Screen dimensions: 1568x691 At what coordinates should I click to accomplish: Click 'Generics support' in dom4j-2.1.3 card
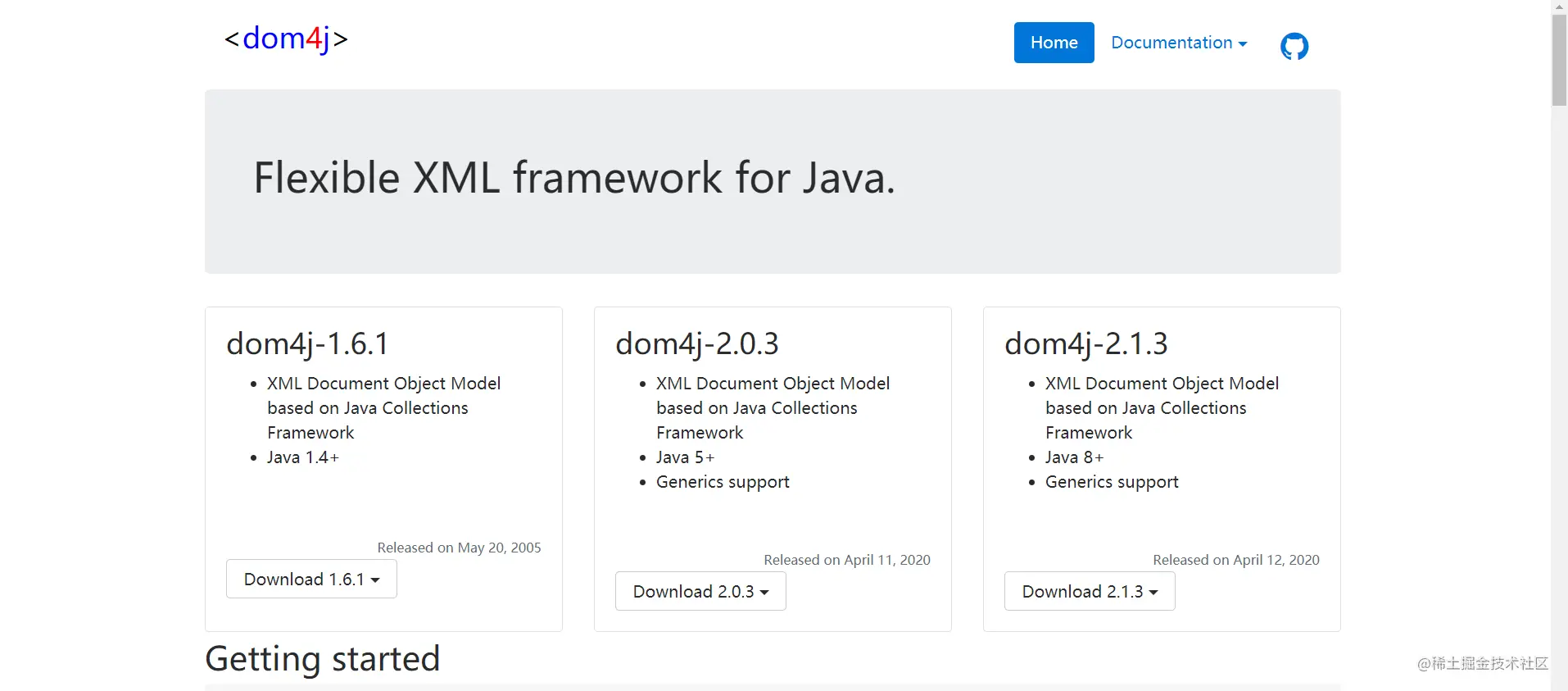pos(1112,482)
